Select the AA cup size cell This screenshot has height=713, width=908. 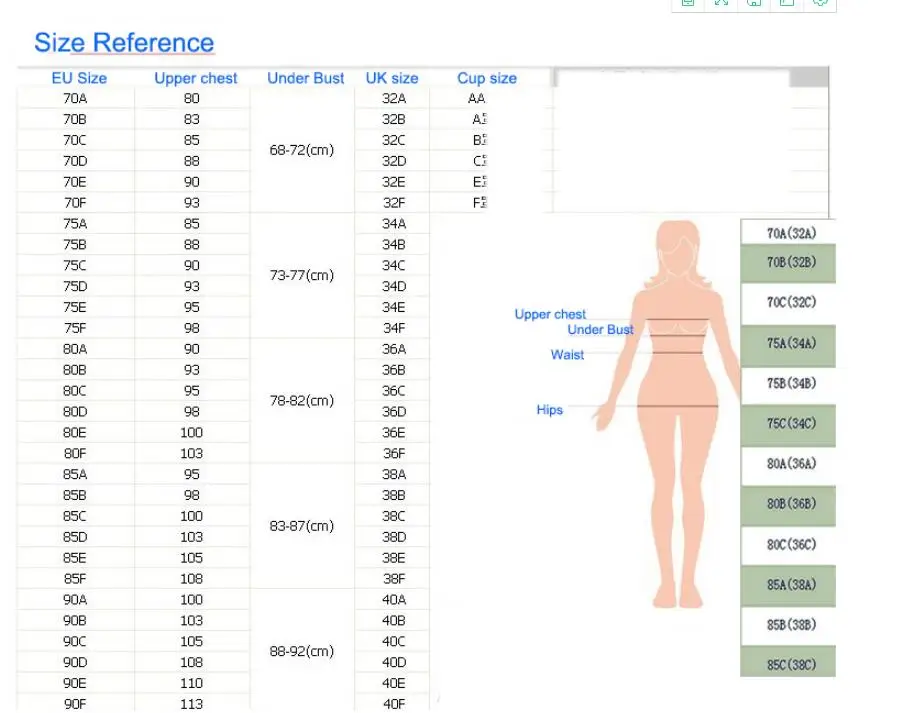tap(477, 98)
